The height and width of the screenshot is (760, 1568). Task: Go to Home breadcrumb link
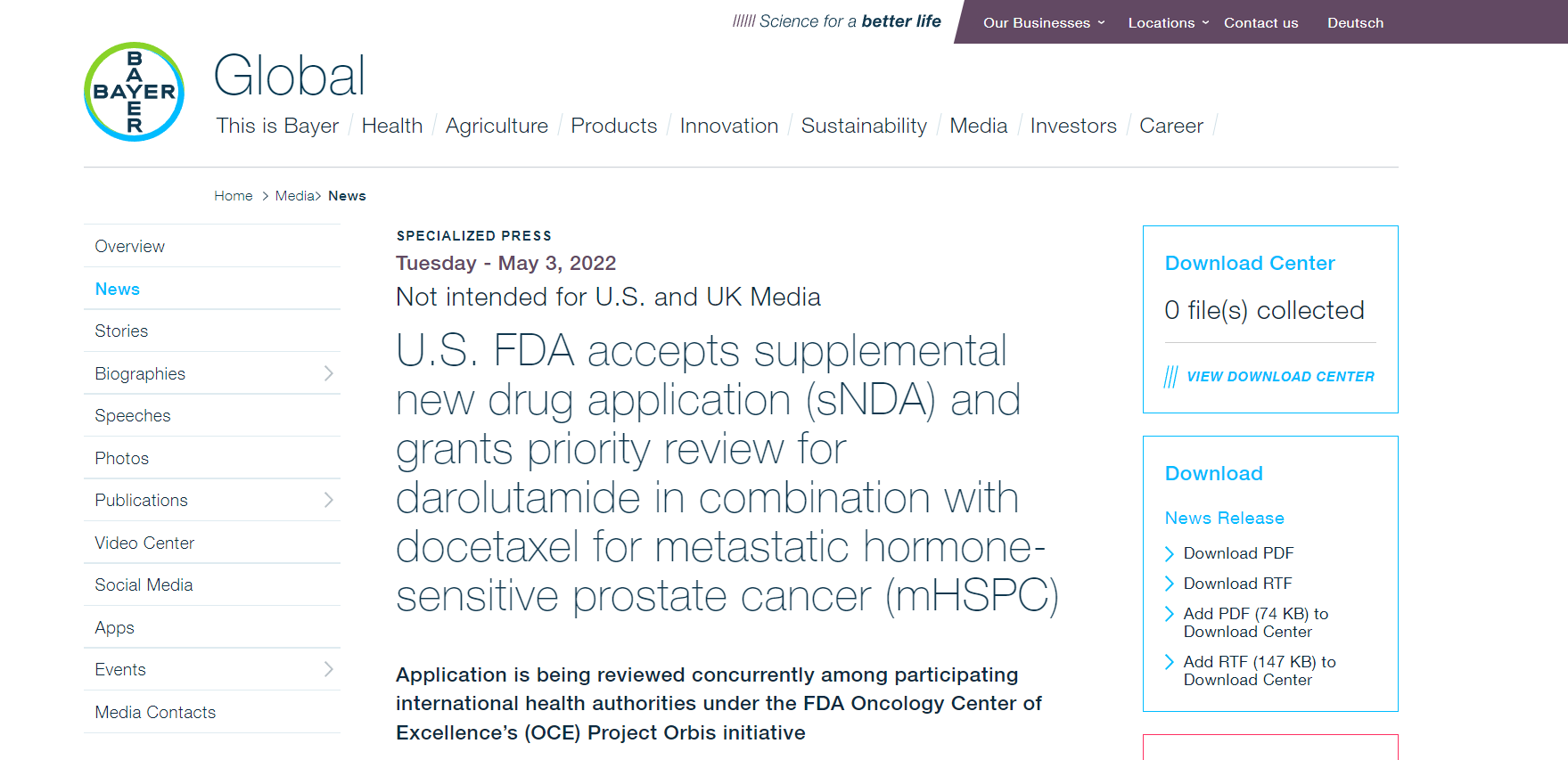[234, 196]
